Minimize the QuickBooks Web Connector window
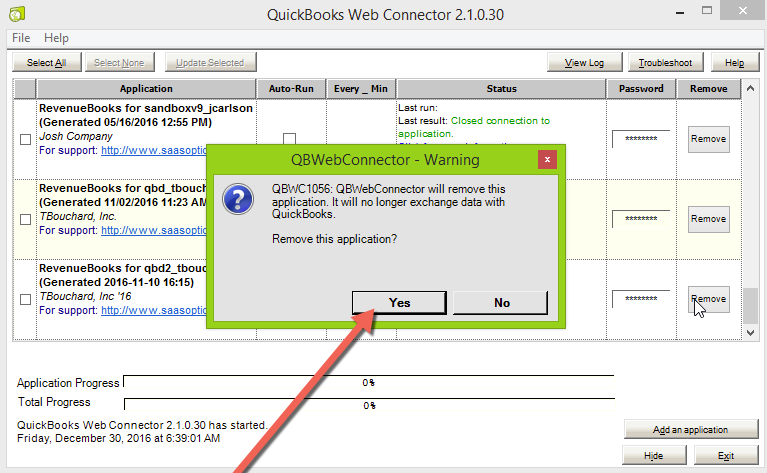Screen dimensions: 767x473 pos(680,12)
